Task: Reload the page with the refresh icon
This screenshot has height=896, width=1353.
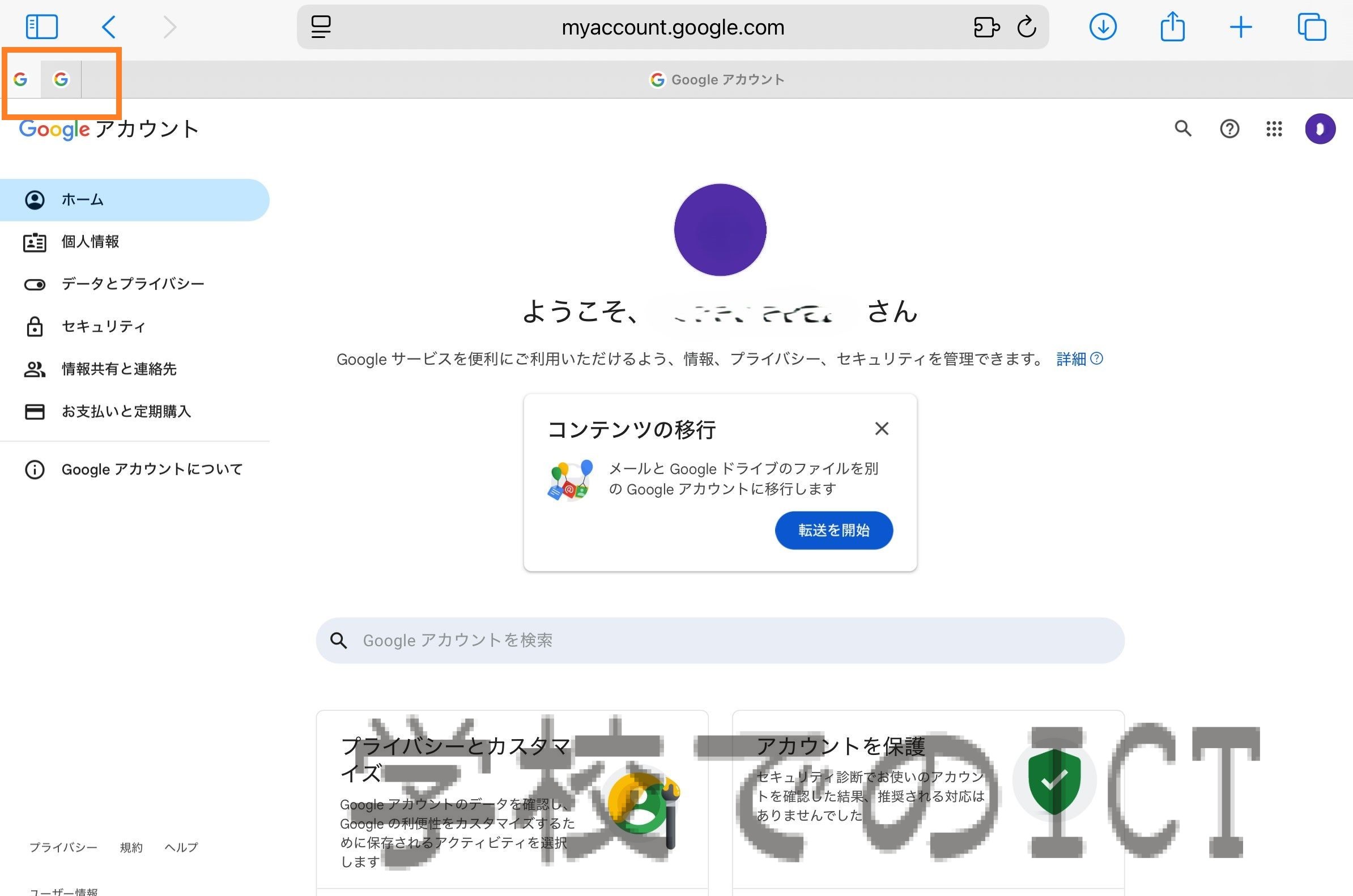Action: coord(1027,26)
